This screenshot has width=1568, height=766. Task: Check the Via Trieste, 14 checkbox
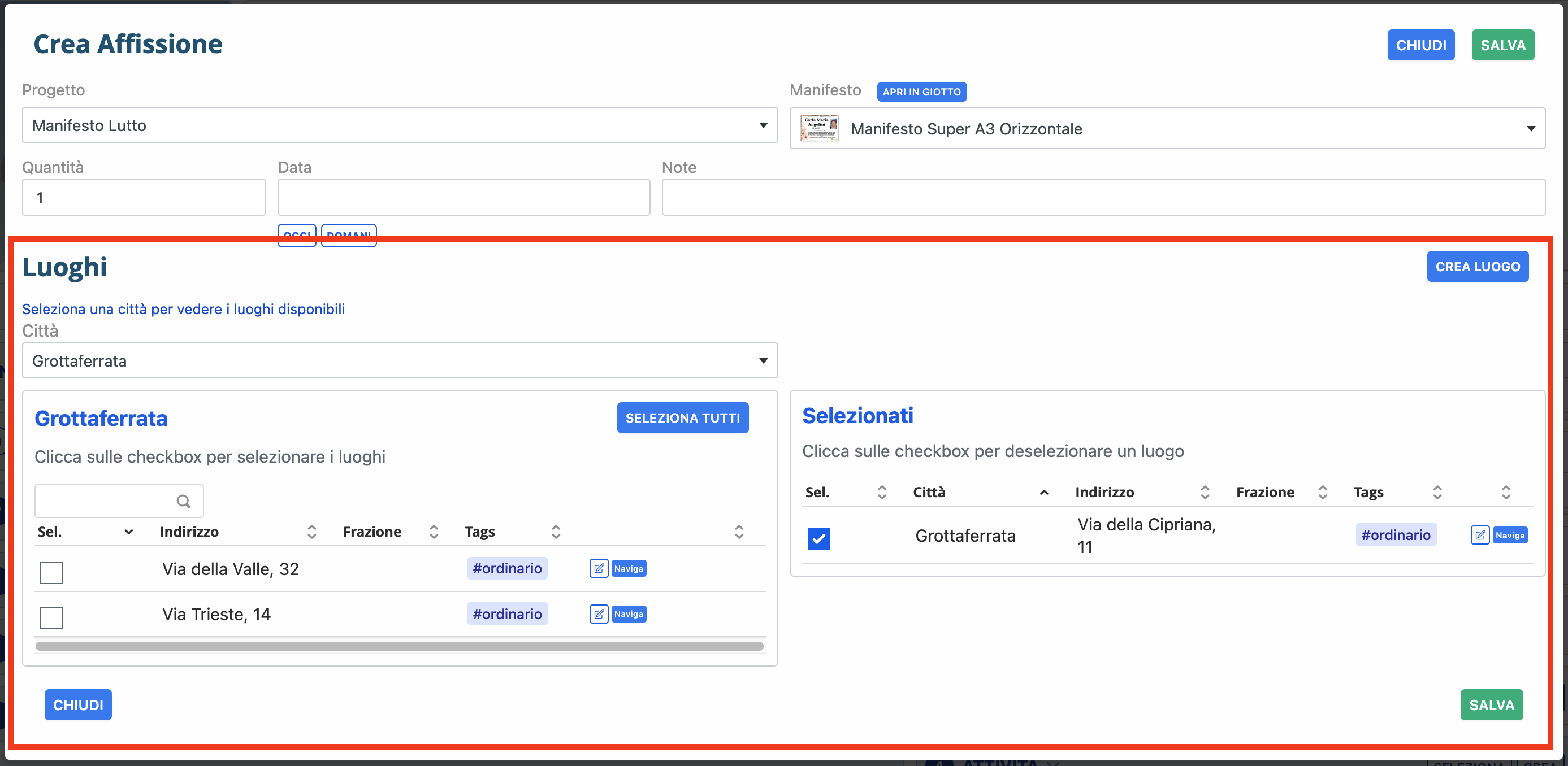point(51,617)
